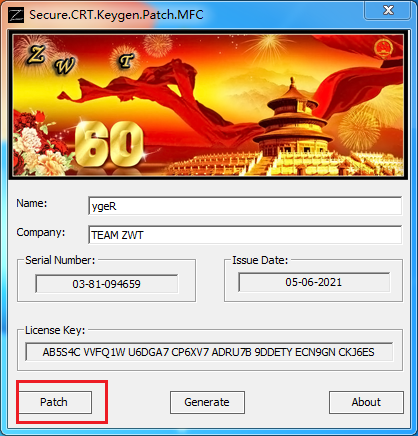Screen dimensions: 418x436
Task: Select the Serial Number field
Action: pos(107,284)
